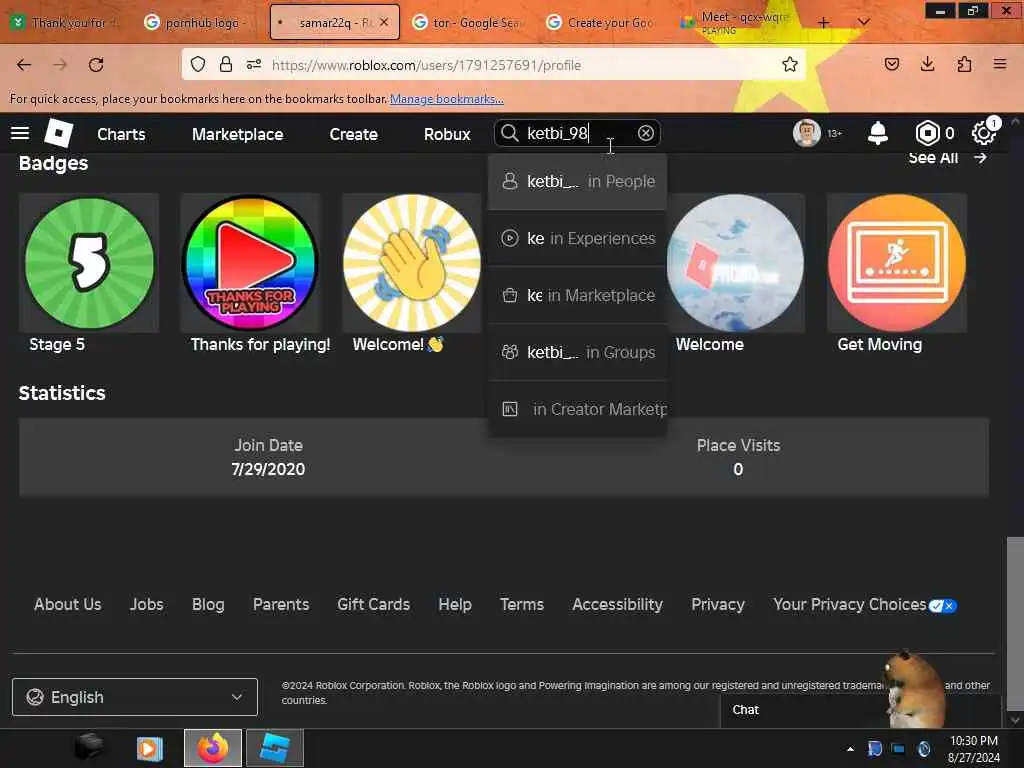Search in Experiences suggestion
The width and height of the screenshot is (1024, 768).
point(577,238)
